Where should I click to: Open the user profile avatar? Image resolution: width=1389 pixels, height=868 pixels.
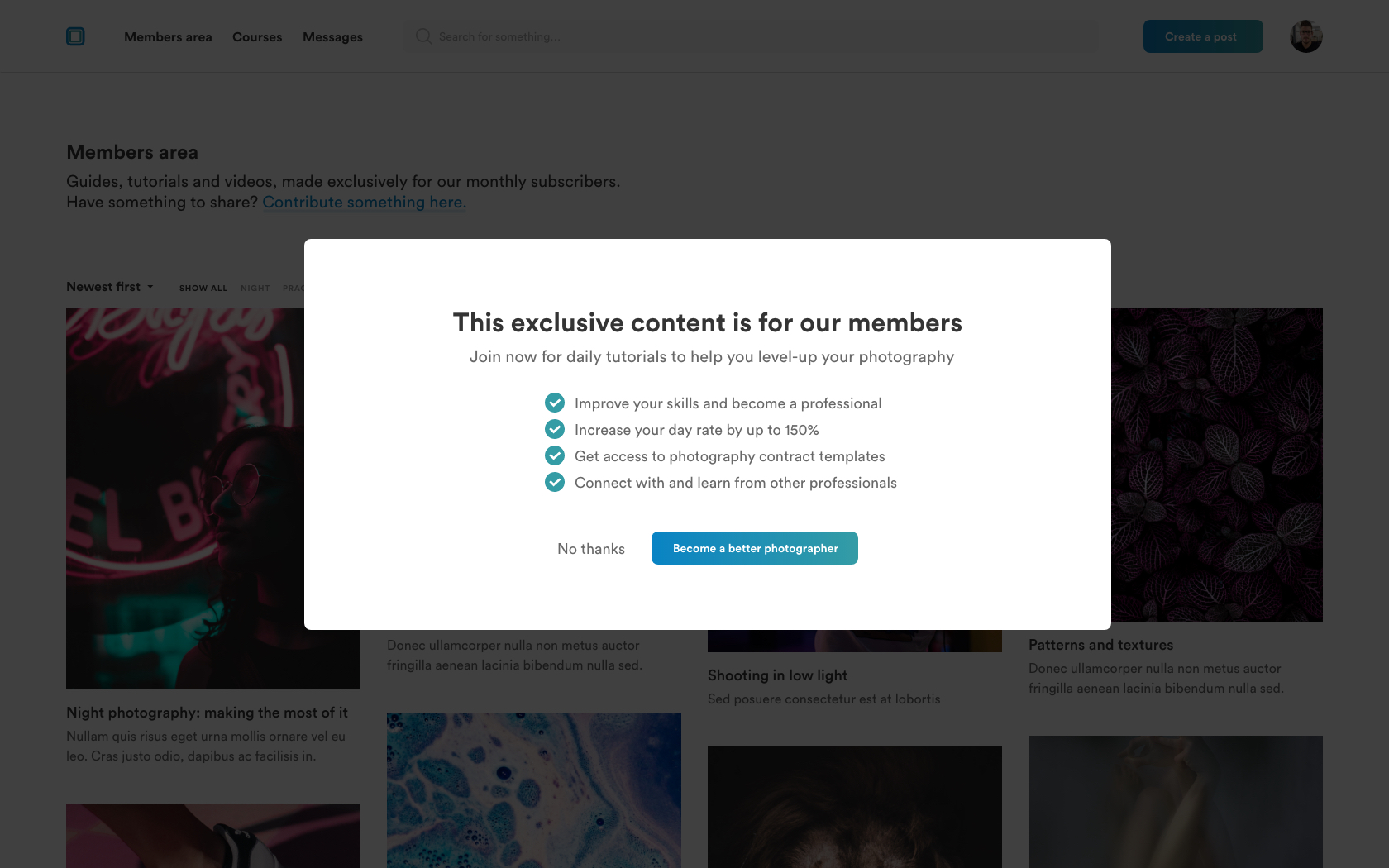[1306, 36]
